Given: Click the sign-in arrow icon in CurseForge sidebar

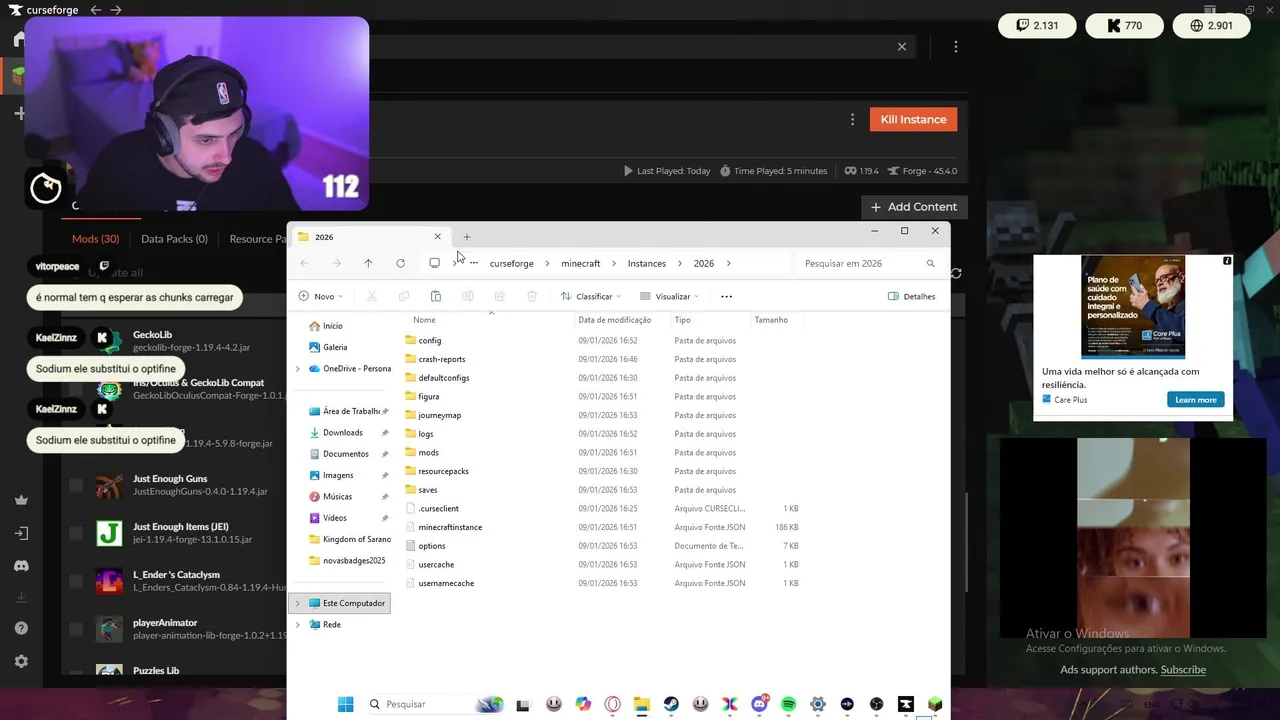Looking at the screenshot, I should click(21, 533).
